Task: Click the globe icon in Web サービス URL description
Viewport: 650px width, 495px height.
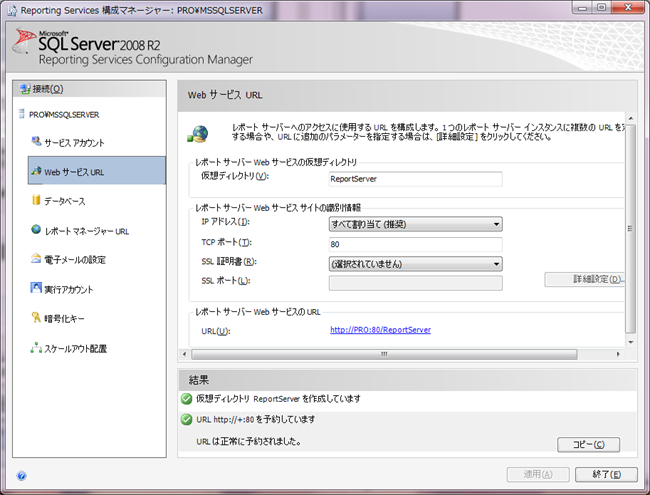Action: click(198, 134)
